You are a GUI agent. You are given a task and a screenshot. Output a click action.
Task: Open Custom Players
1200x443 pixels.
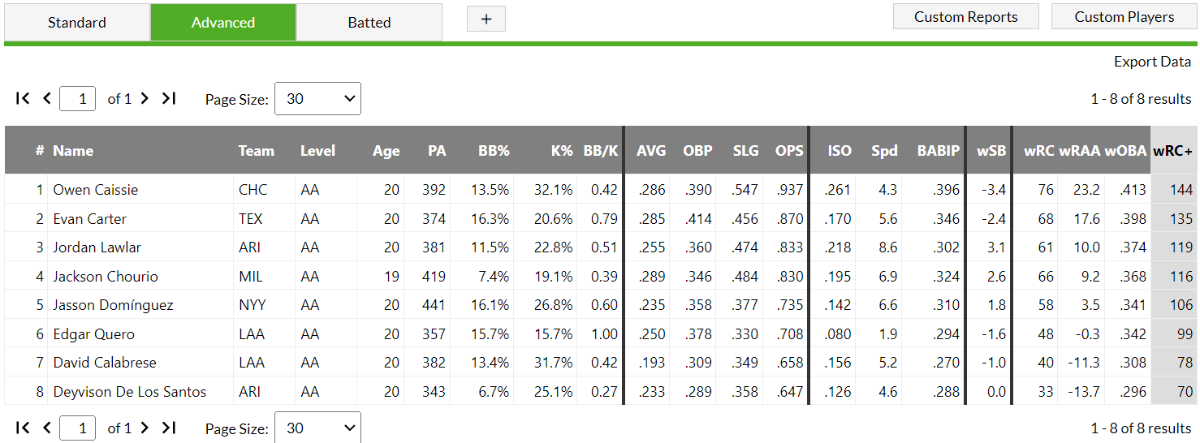click(x=1124, y=17)
